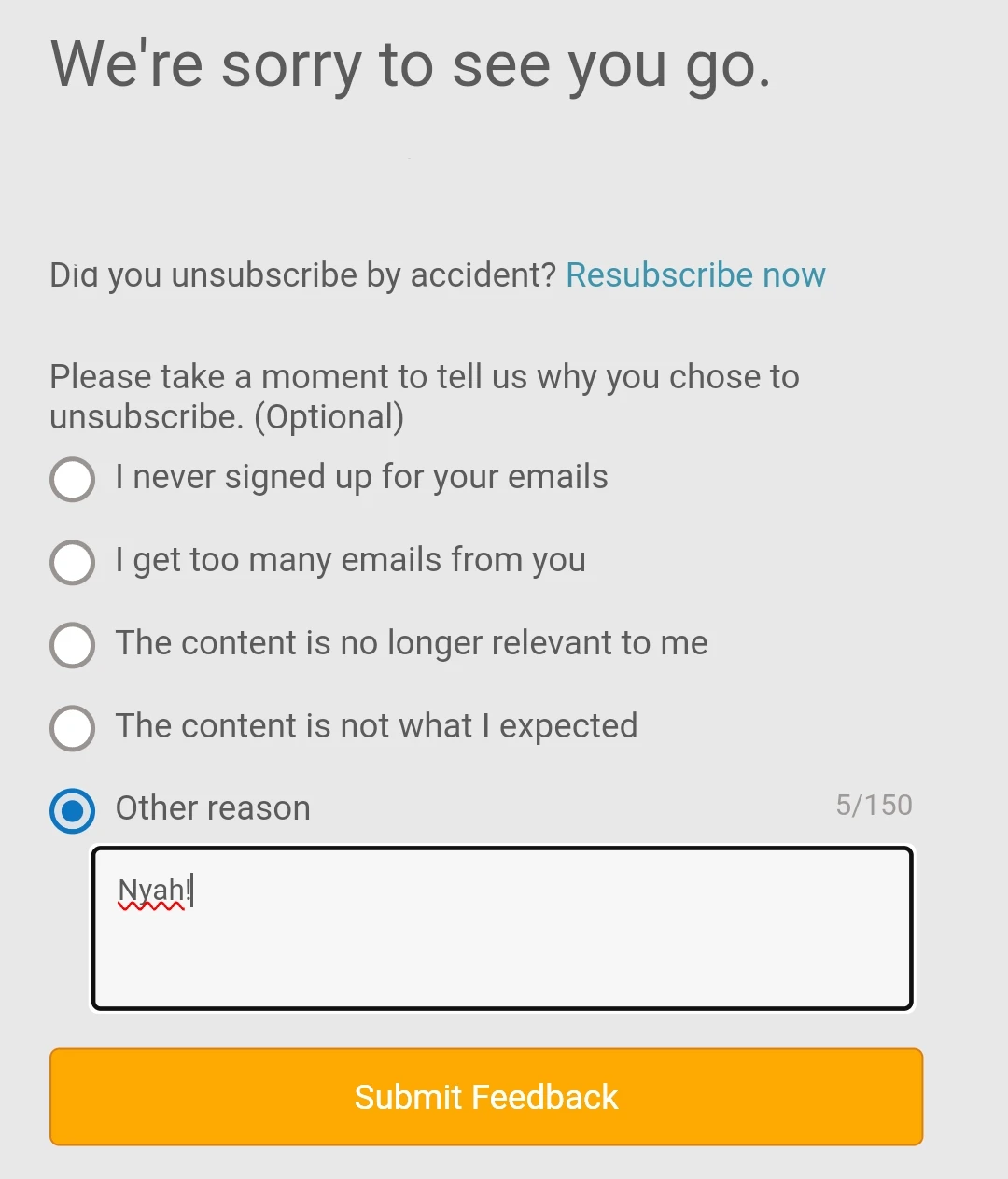Follow the 'Resubscribe now' link
The height and width of the screenshot is (1179, 1008).
695,275
